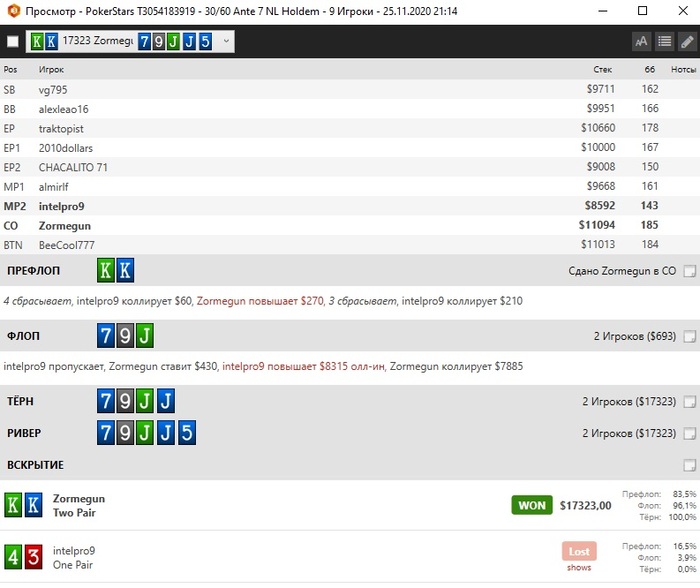The image size is (700, 588).
Task: Open note icon on ПРЕФЛОП row
Action: pos(690,271)
